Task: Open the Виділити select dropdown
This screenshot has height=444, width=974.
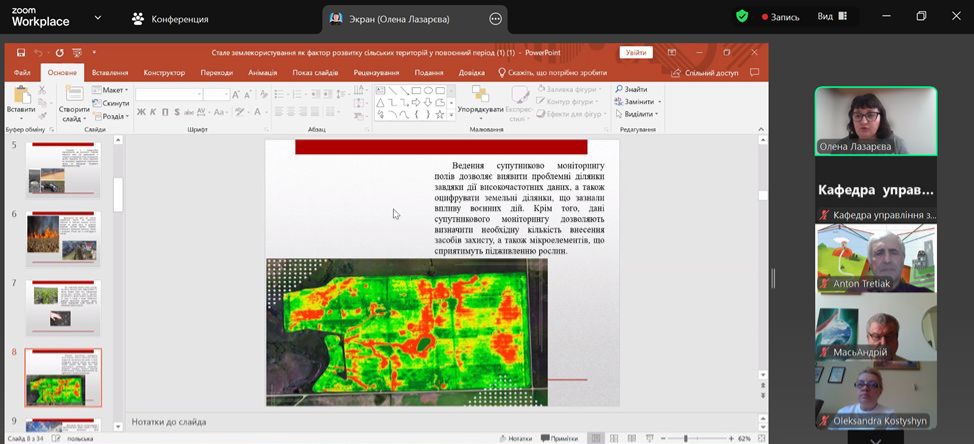Action: [x=637, y=114]
